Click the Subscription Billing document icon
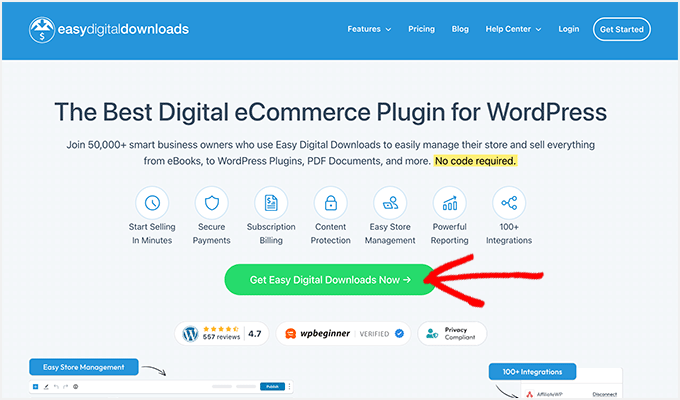Viewport: 680px width, 400px height. click(271, 204)
